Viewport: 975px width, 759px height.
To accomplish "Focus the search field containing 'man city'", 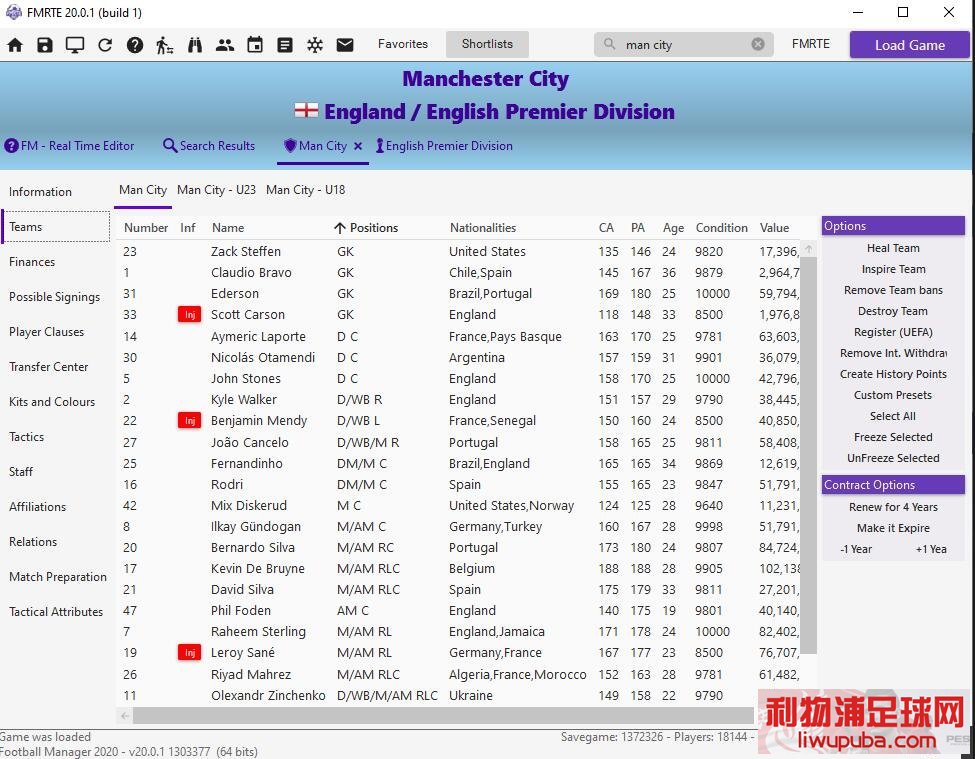I will pyautogui.click(x=684, y=45).
